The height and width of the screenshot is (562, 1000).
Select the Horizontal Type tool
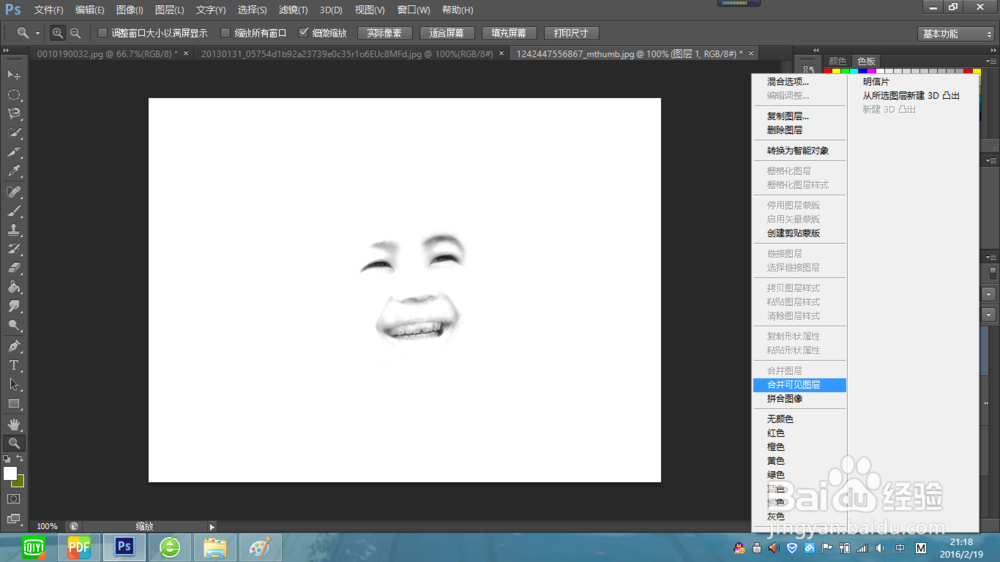pyautogui.click(x=14, y=365)
